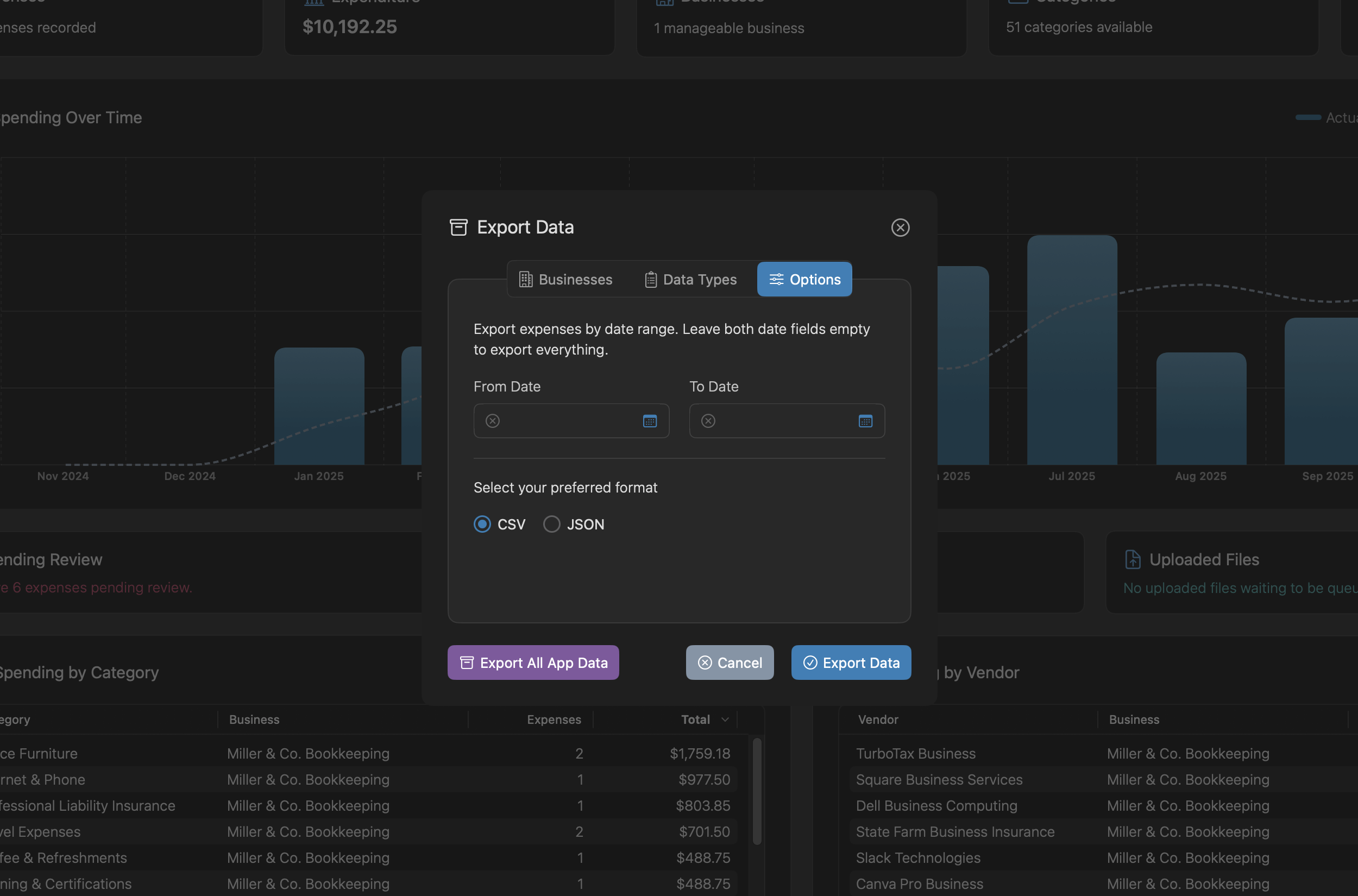The image size is (1358, 896).
Task: Click the Cancel button
Action: pyautogui.click(x=730, y=662)
